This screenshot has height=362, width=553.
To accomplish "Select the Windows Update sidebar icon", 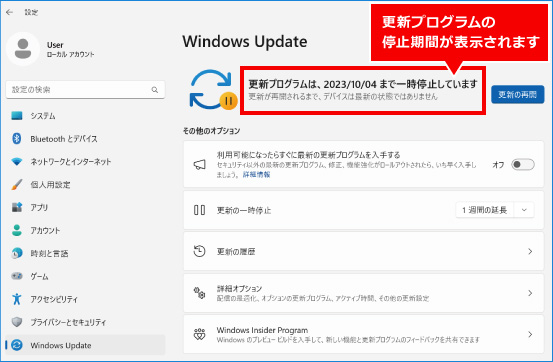I will pyautogui.click(x=17, y=345).
